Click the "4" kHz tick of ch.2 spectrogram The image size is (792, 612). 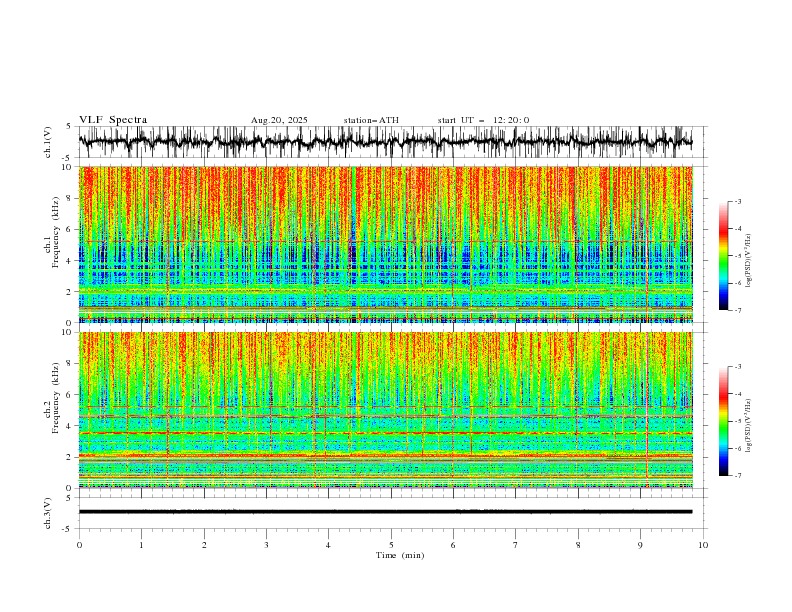[x=70, y=426]
